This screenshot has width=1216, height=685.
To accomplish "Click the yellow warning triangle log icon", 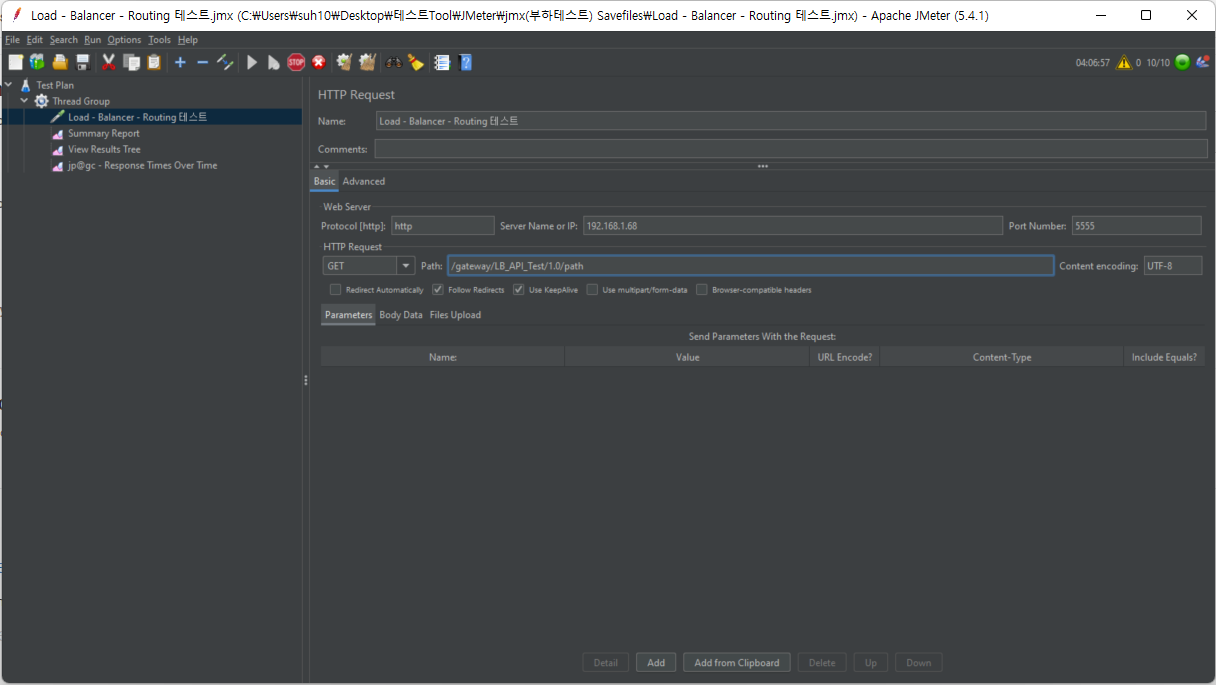I will point(1124,62).
